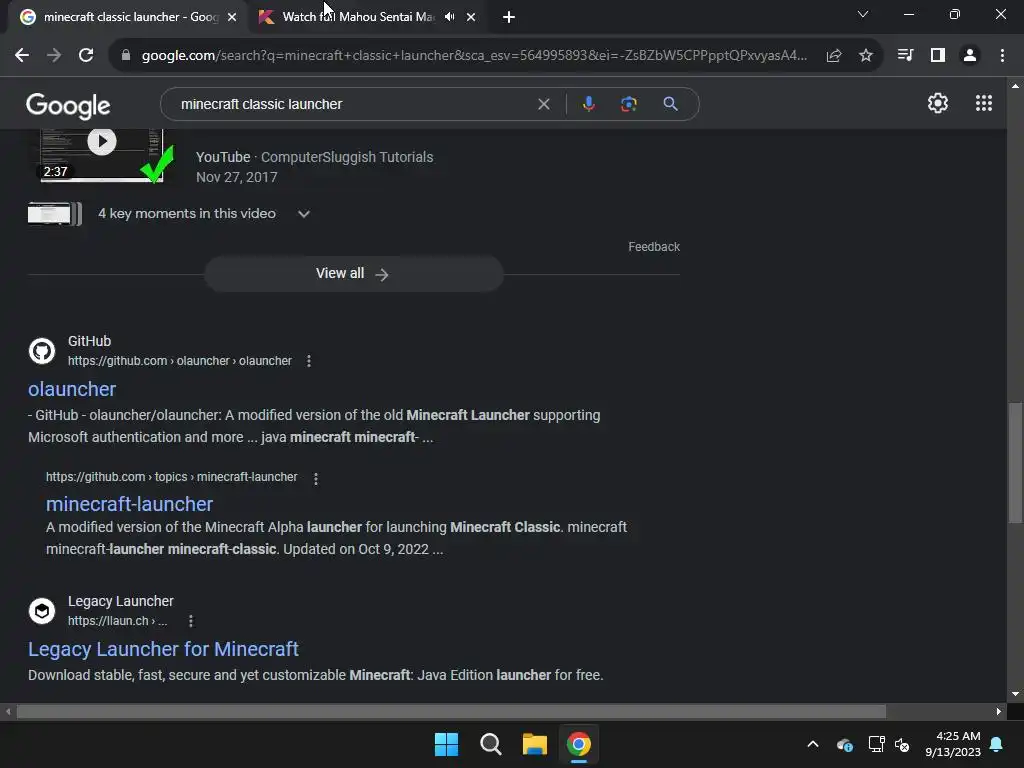Viewport: 1024px width, 768px height.
Task: Bookmark this tab with star icon
Action: (866, 56)
